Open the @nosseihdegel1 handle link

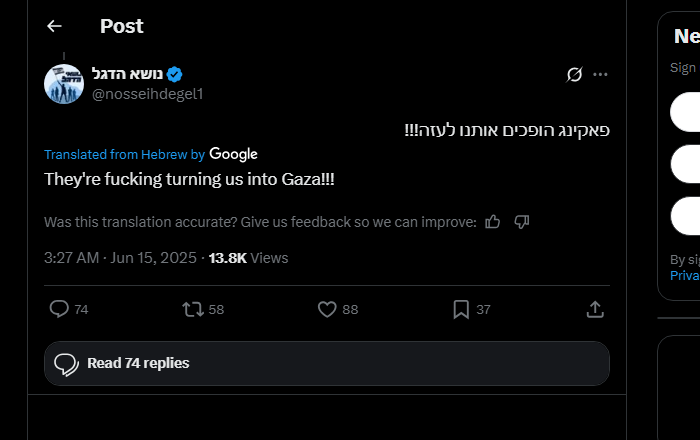point(148,94)
